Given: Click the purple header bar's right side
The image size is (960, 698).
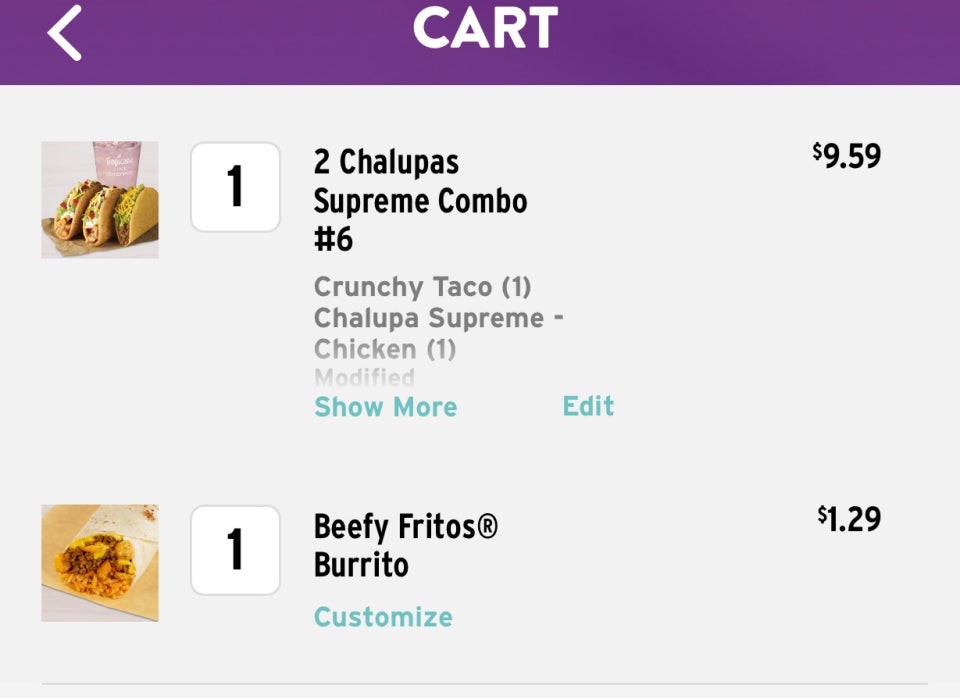Looking at the screenshot, I should click(x=800, y=40).
